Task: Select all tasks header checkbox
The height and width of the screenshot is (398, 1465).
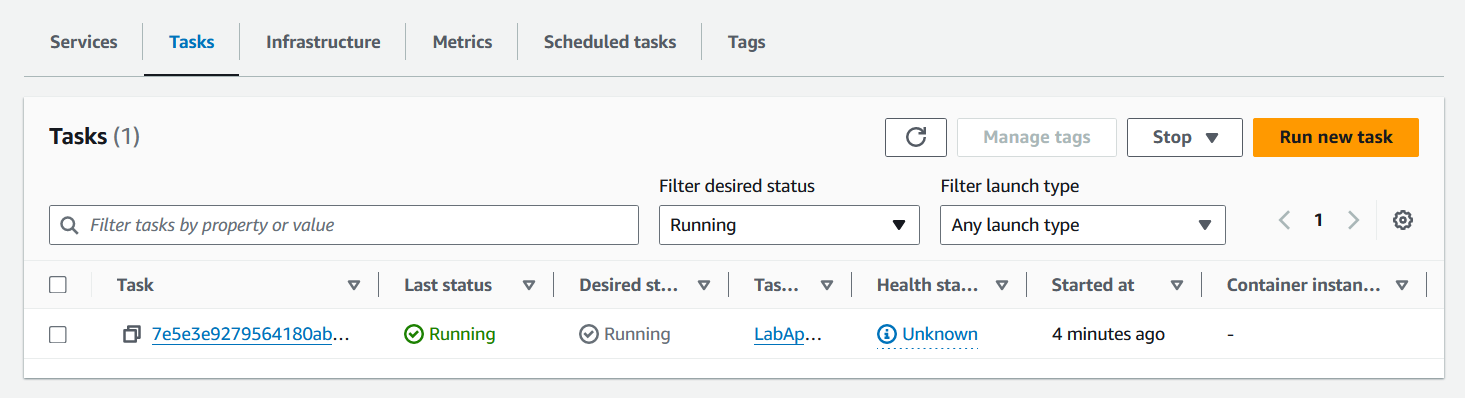Action: click(x=58, y=285)
